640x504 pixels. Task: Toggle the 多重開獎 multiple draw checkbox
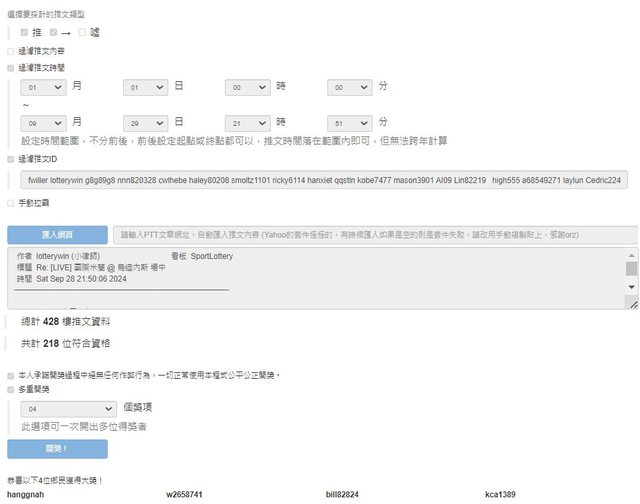click(x=11, y=390)
